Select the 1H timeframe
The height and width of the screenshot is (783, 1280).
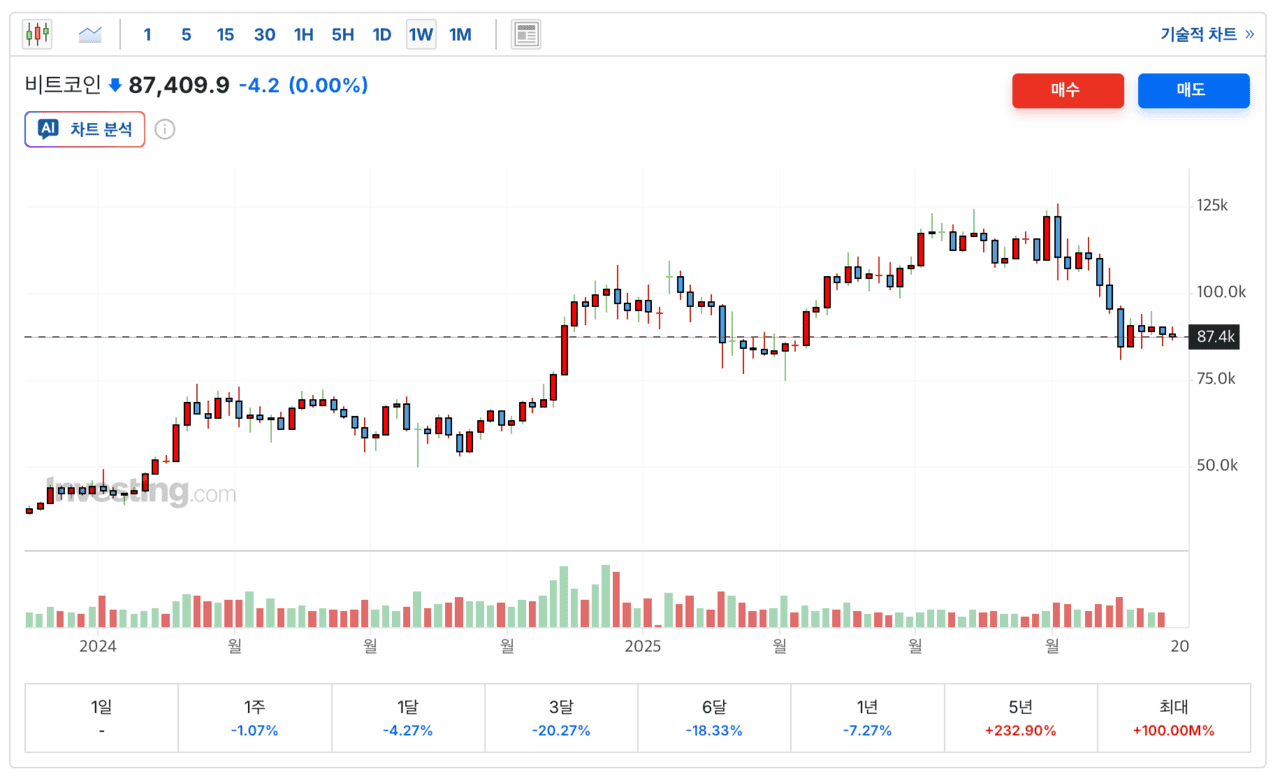[x=303, y=34]
